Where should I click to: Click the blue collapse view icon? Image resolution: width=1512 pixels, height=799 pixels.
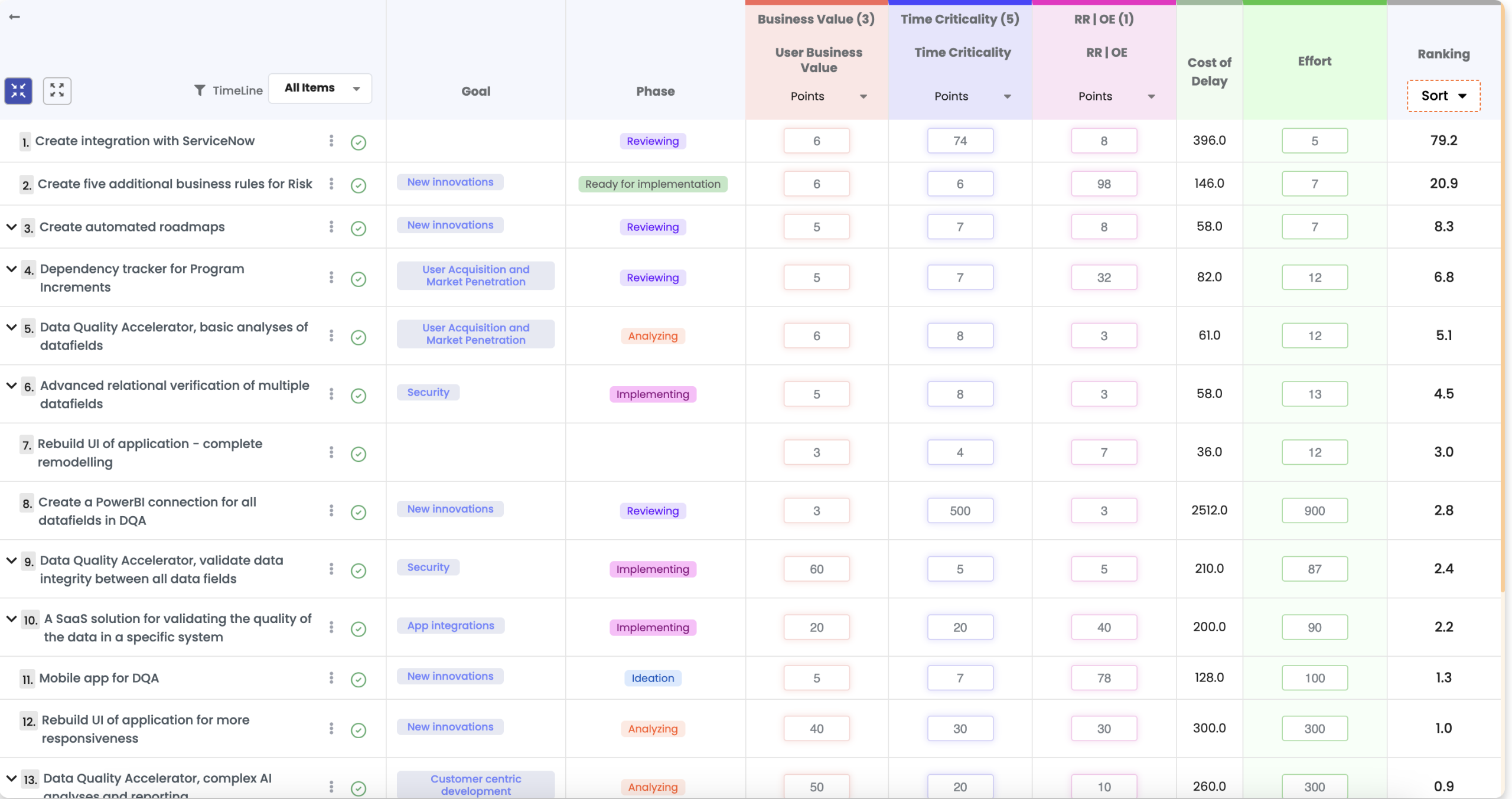click(18, 91)
